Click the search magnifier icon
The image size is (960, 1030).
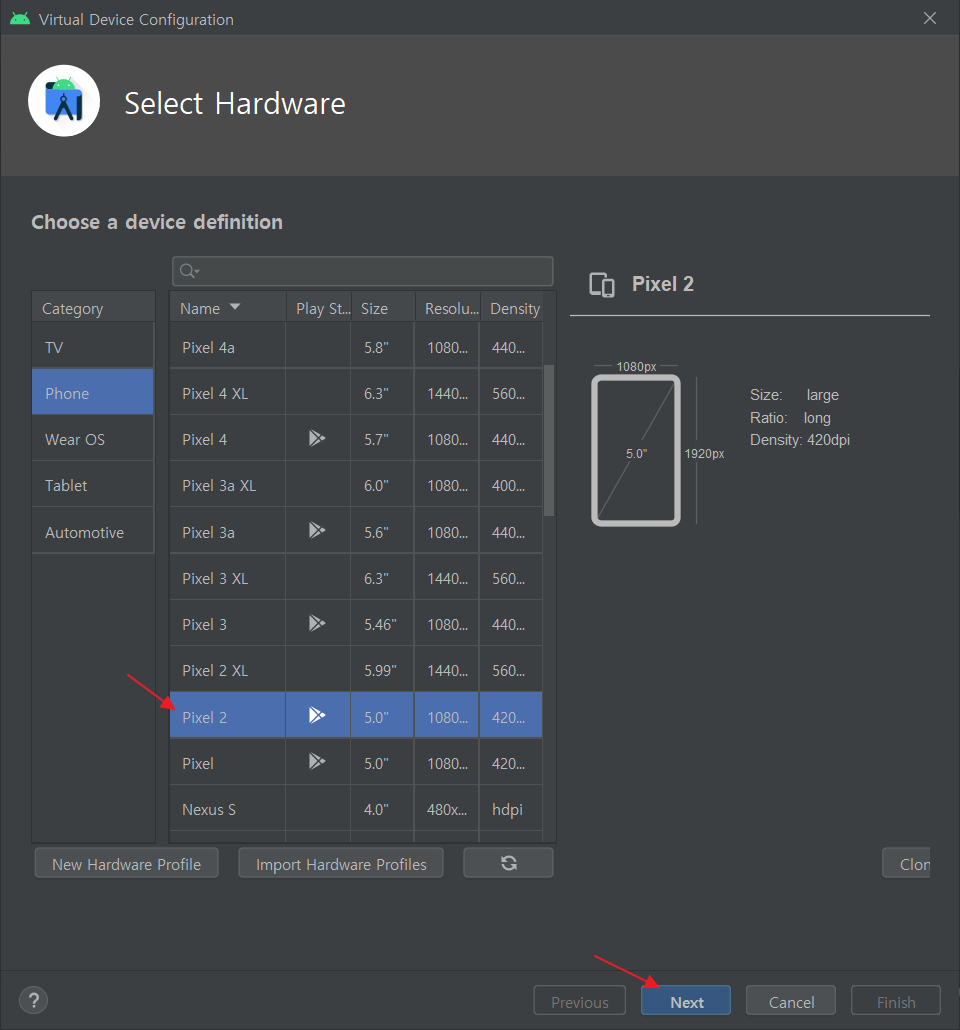pos(189,271)
